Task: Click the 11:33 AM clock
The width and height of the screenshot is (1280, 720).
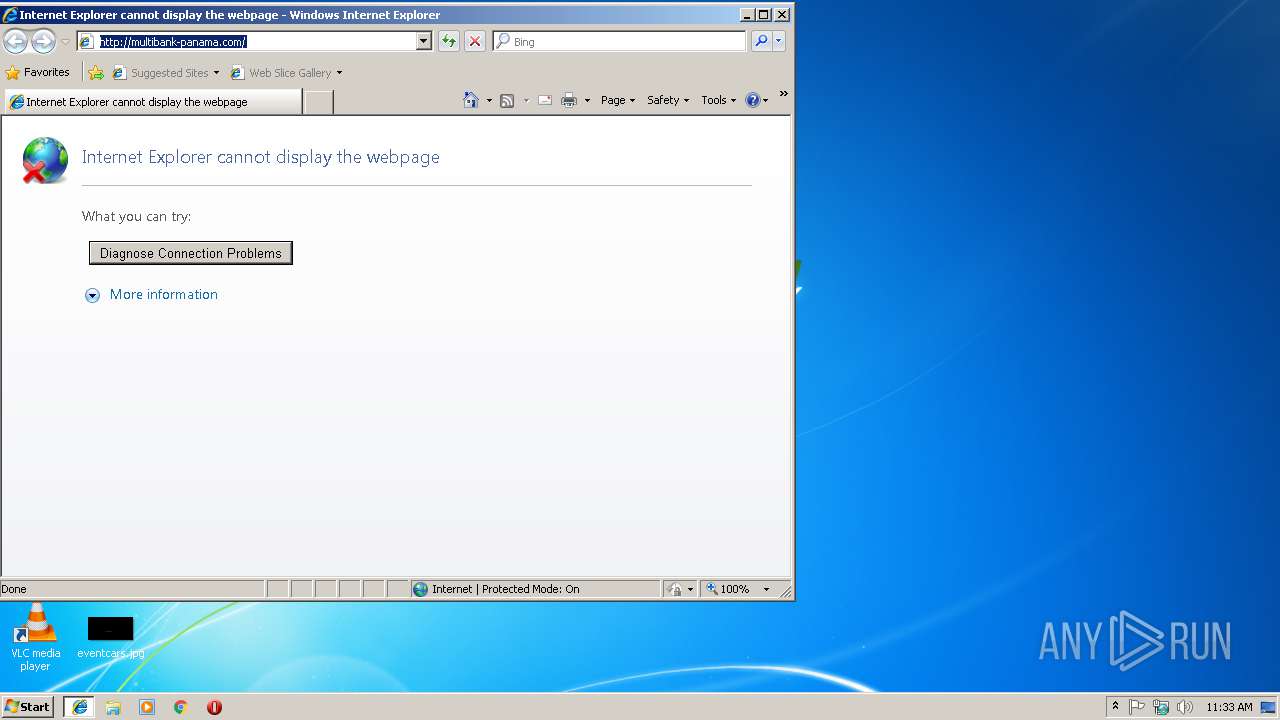Action: [x=1229, y=707]
